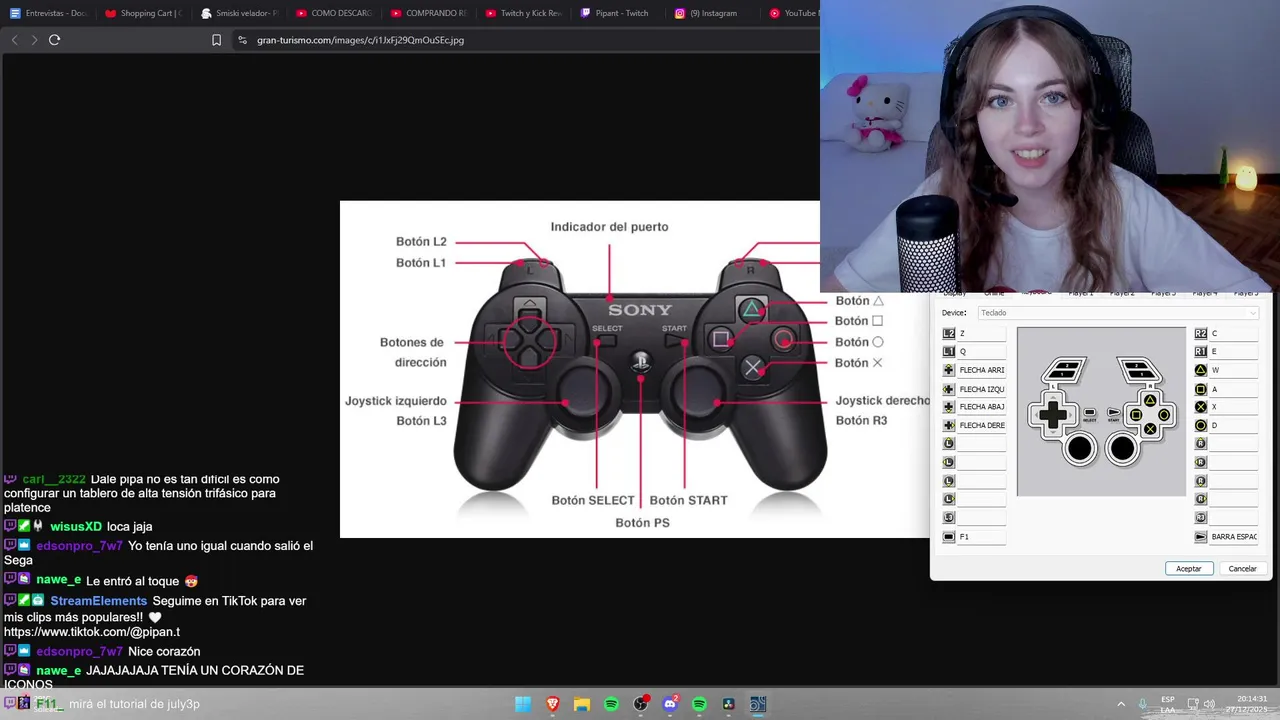Screen dimensions: 1280x720
Task: Select the L2 binding field showing Z
Action: pyautogui.click(x=982, y=333)
